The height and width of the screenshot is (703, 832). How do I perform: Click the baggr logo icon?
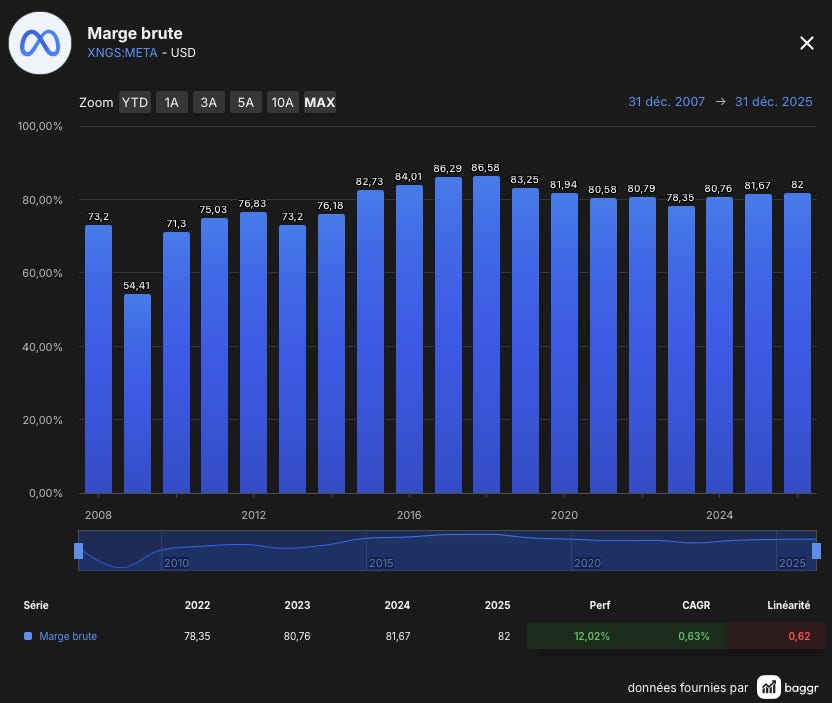tap(768, 688)
